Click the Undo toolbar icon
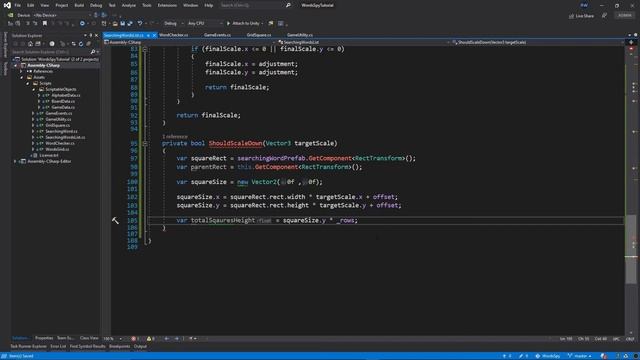Viewport: 640px width, 360px height. point(140,23)
